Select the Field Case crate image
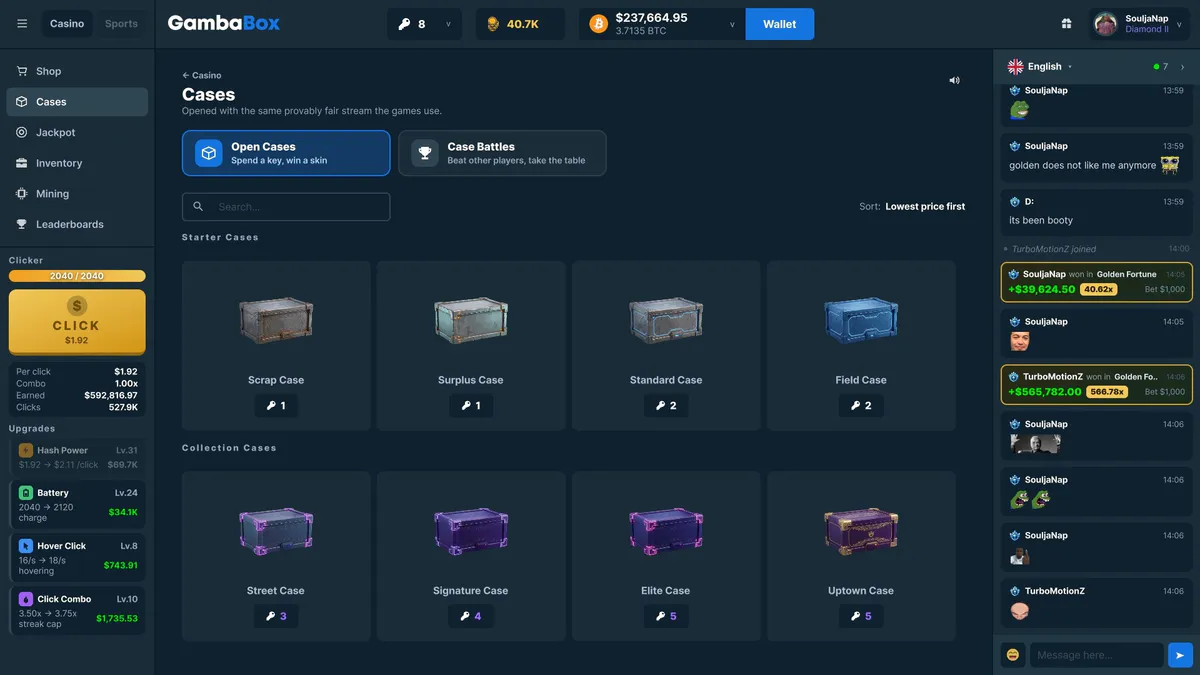 click(861, 319)
